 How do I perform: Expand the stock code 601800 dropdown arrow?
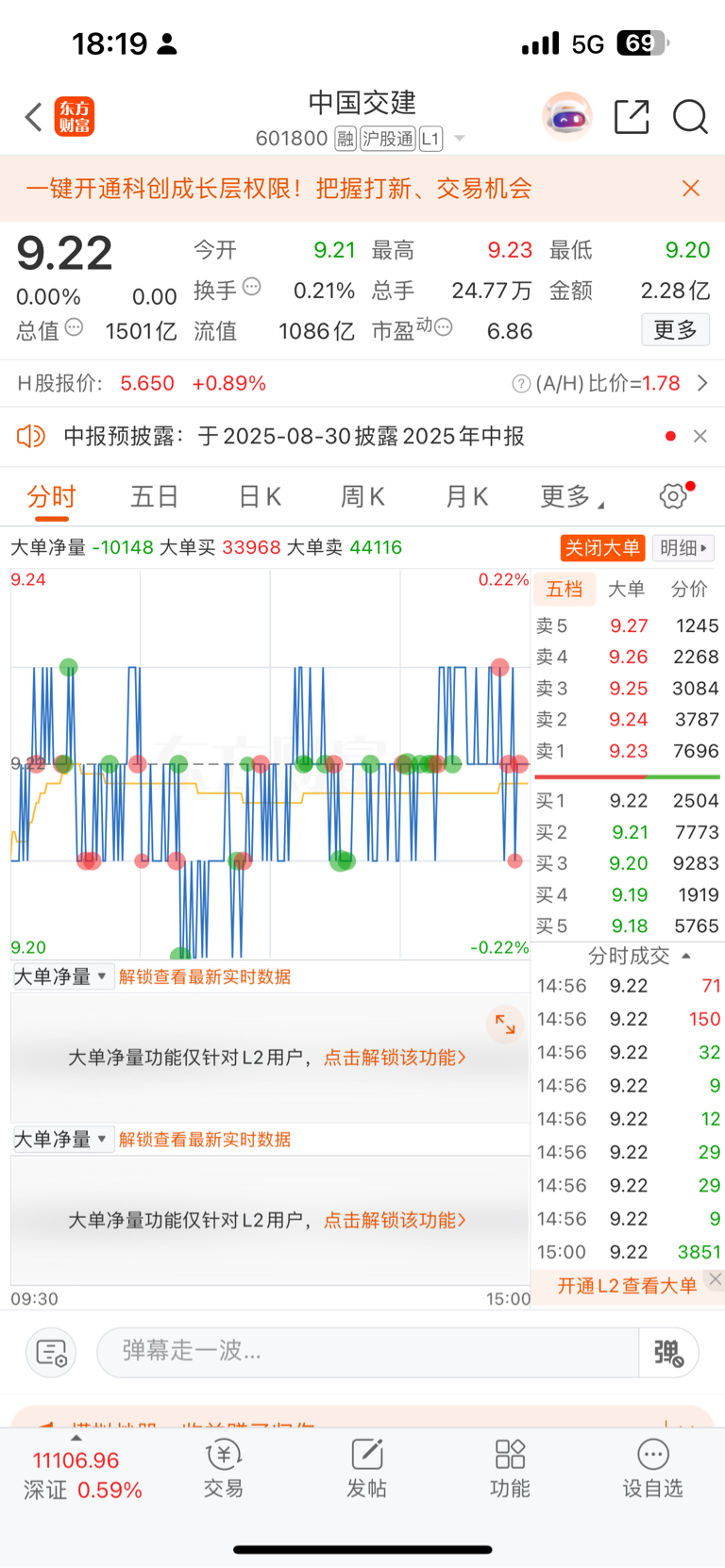pos(460,139)
